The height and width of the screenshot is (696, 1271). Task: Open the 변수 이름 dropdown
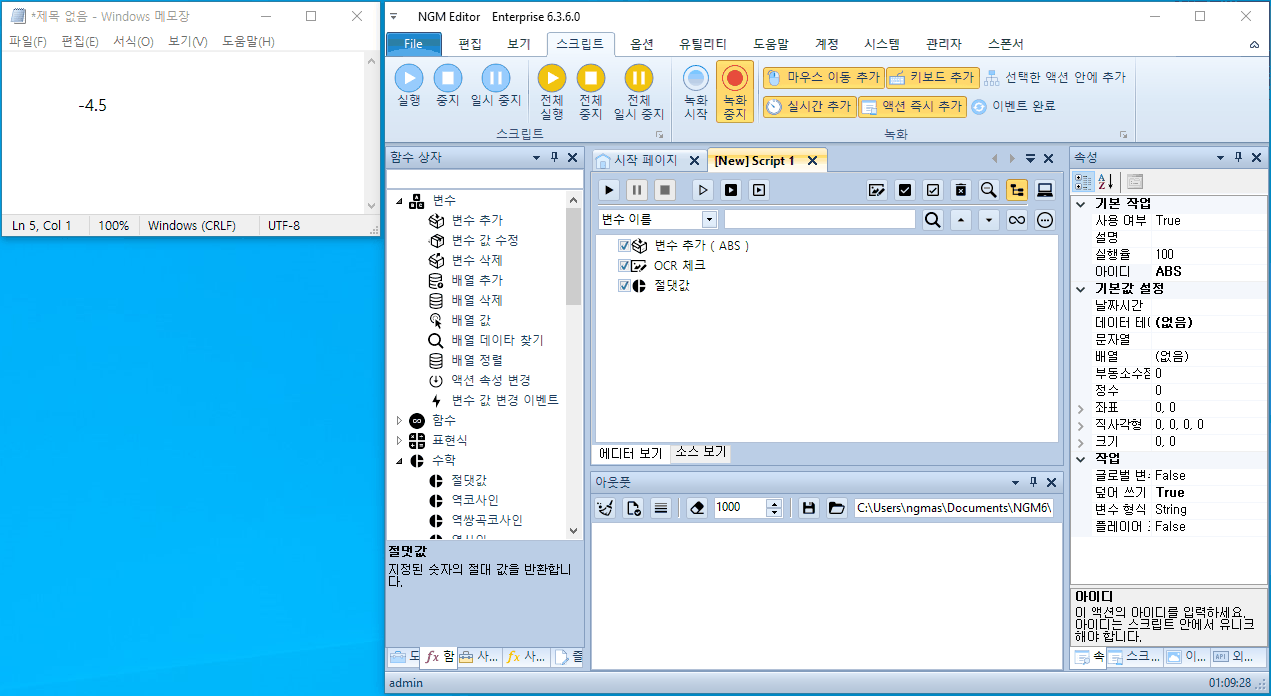coord(709,220)
